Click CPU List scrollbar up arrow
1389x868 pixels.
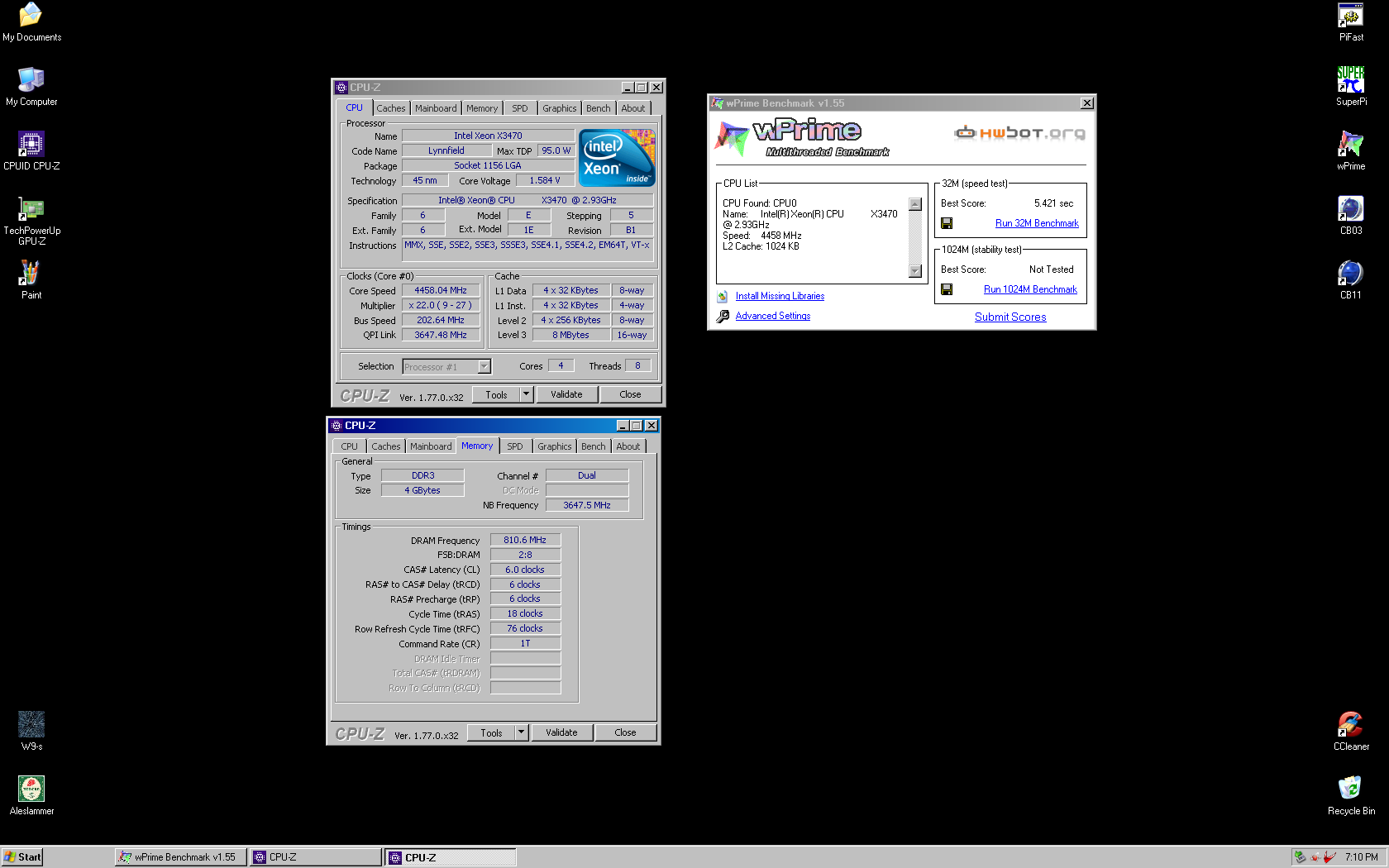915,204
